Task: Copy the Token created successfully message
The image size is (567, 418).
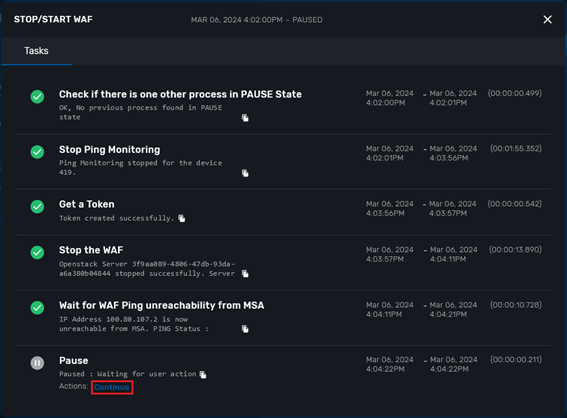Action: click(182, 218)
